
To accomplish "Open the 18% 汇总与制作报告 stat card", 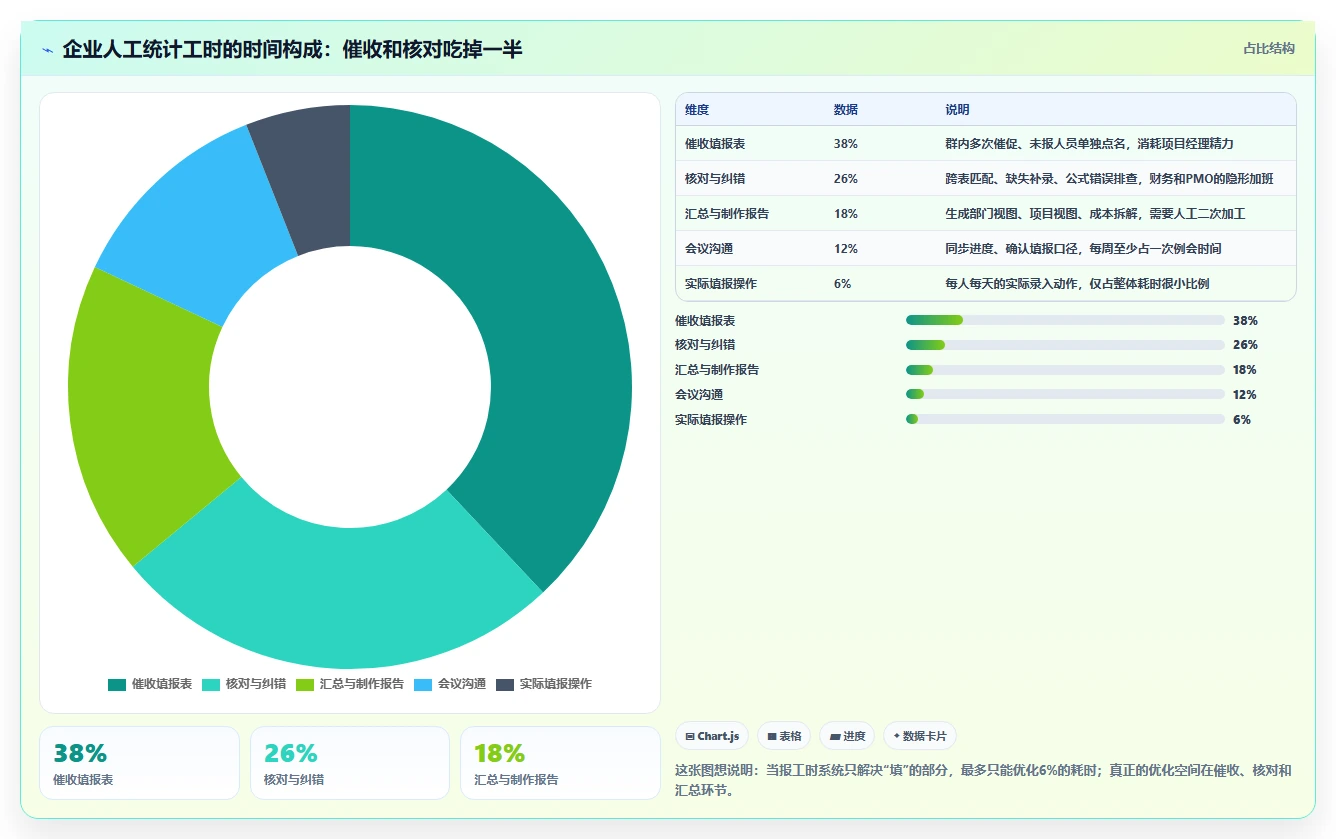I will 560,763.
